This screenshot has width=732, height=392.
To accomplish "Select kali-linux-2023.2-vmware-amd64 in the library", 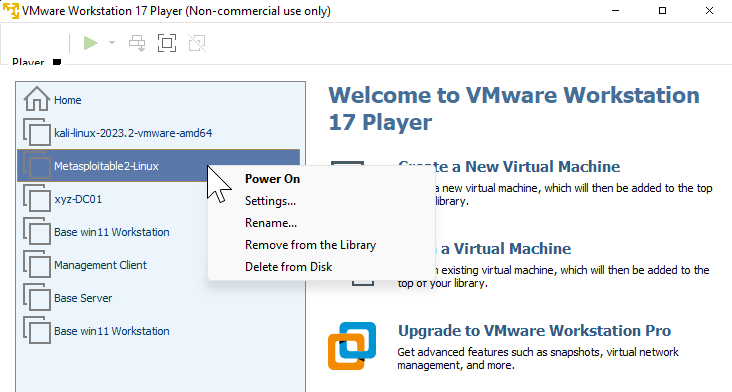I will tap(158, 133).
